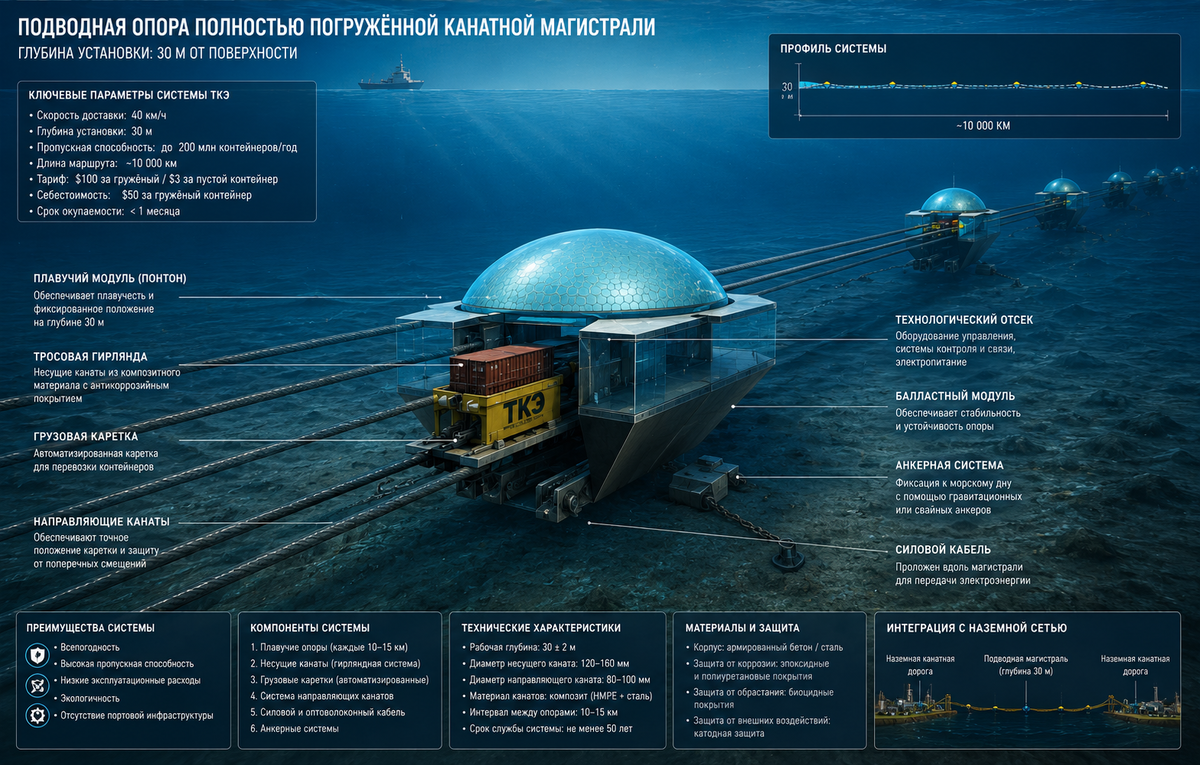Click the Анкерная система label
1200x765 pixels.
click(x=950, y=465)
